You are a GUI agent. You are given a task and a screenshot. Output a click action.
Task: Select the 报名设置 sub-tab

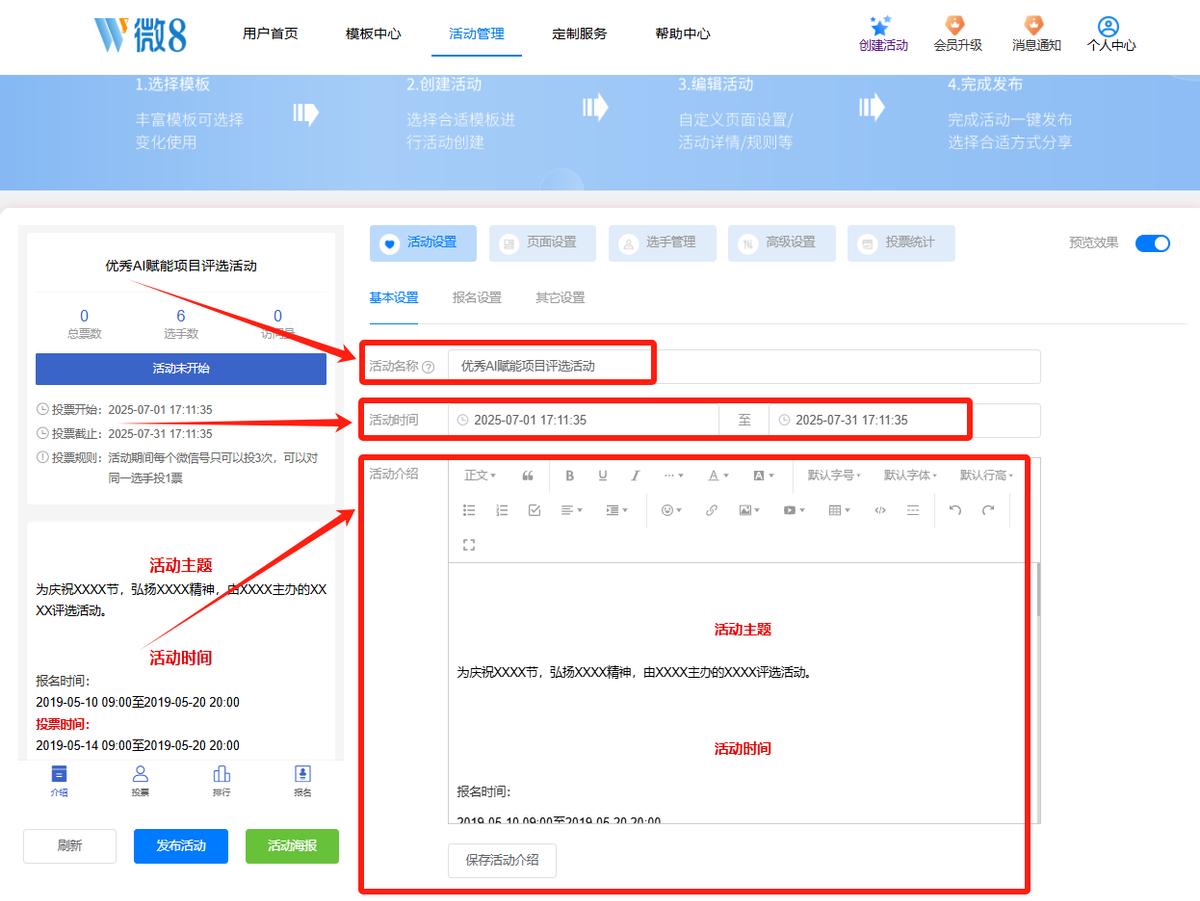point(477,298)
